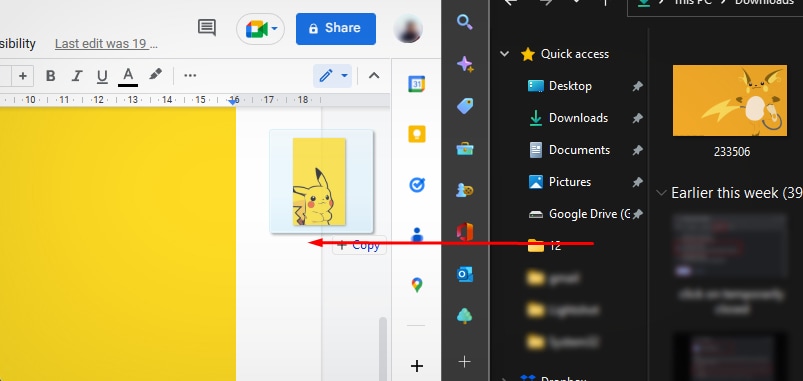The height and width of the screenshot is (381, 803).
Task: Open Google Calendar side panel
Action: click(x=416, y=83)
